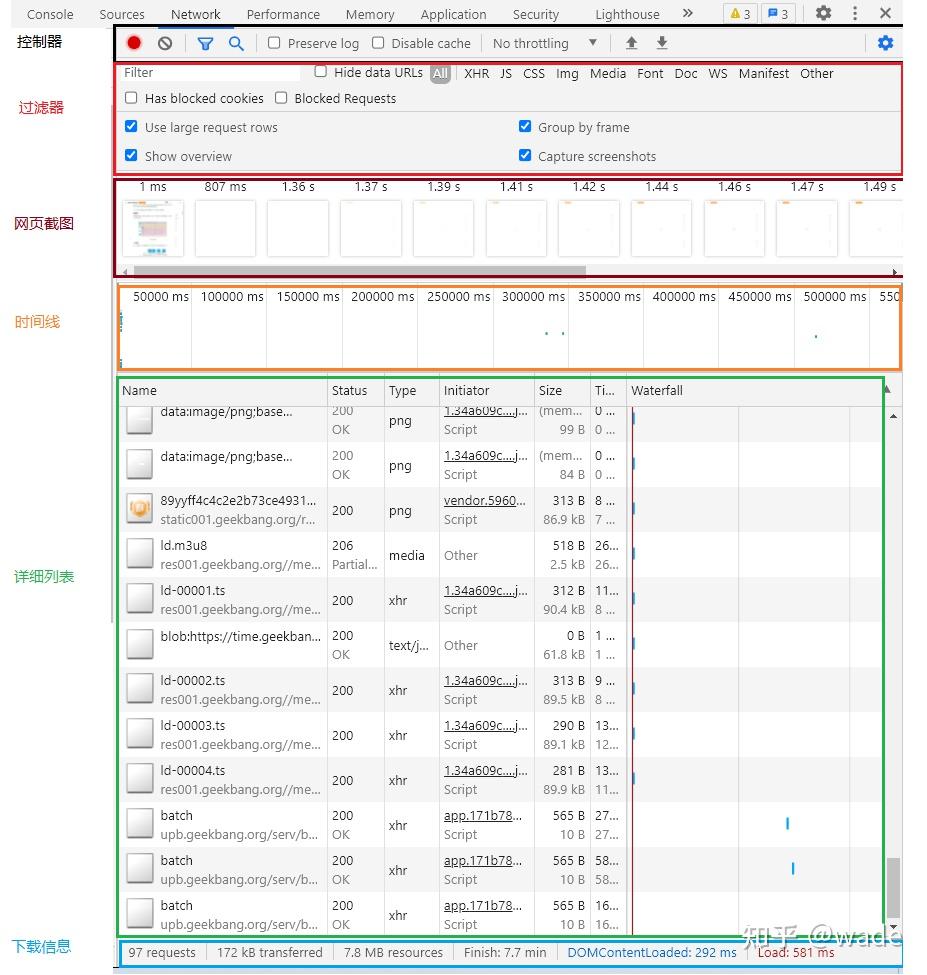Screen dimensions: 927x975
Task: Stop recording network log
Action: (x=135, y=43)
